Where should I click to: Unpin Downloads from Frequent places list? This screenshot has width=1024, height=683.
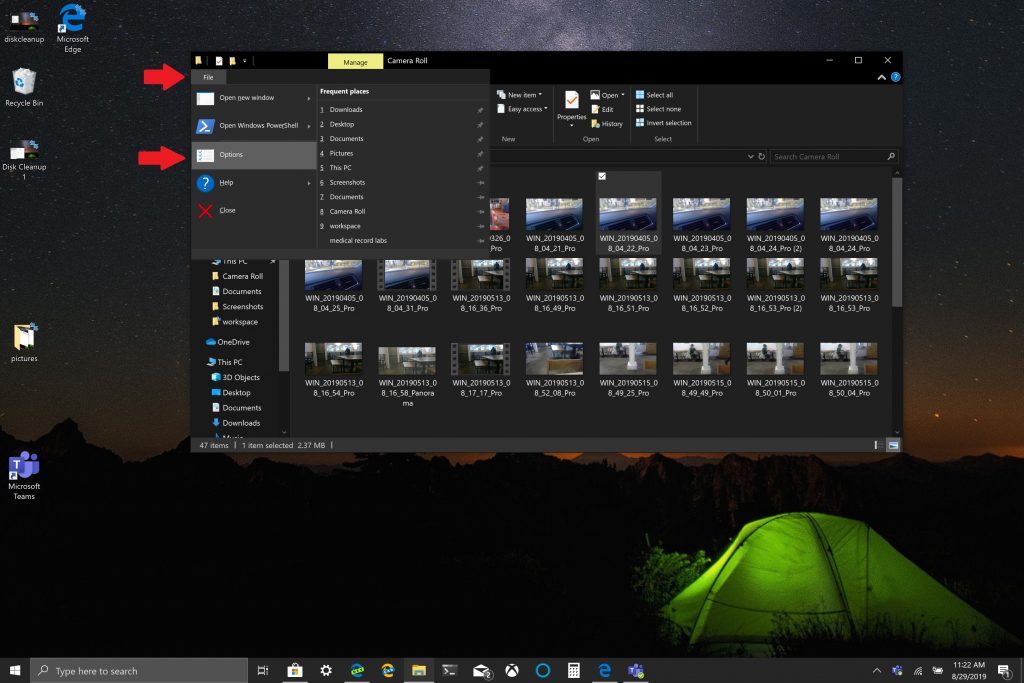point(480,110)
